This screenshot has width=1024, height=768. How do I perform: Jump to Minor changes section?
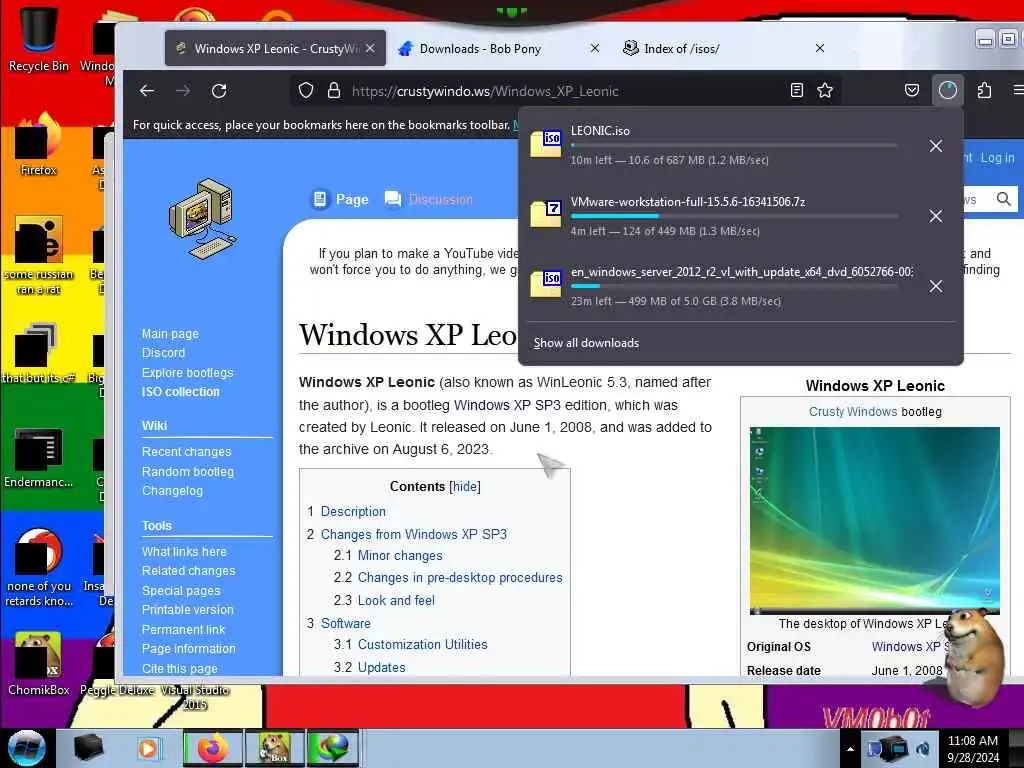pyautogui.click(x=400, y=556)
